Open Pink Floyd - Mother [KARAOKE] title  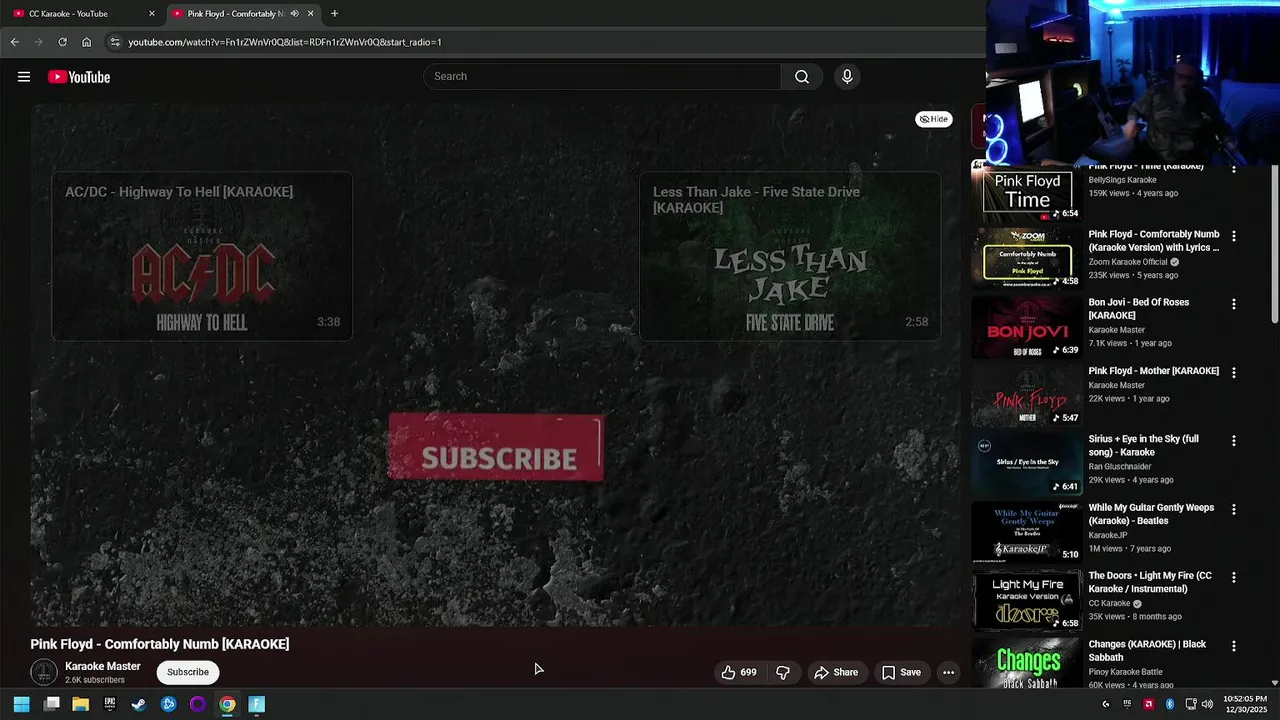pyautogui.click(x=1153, y=371)
